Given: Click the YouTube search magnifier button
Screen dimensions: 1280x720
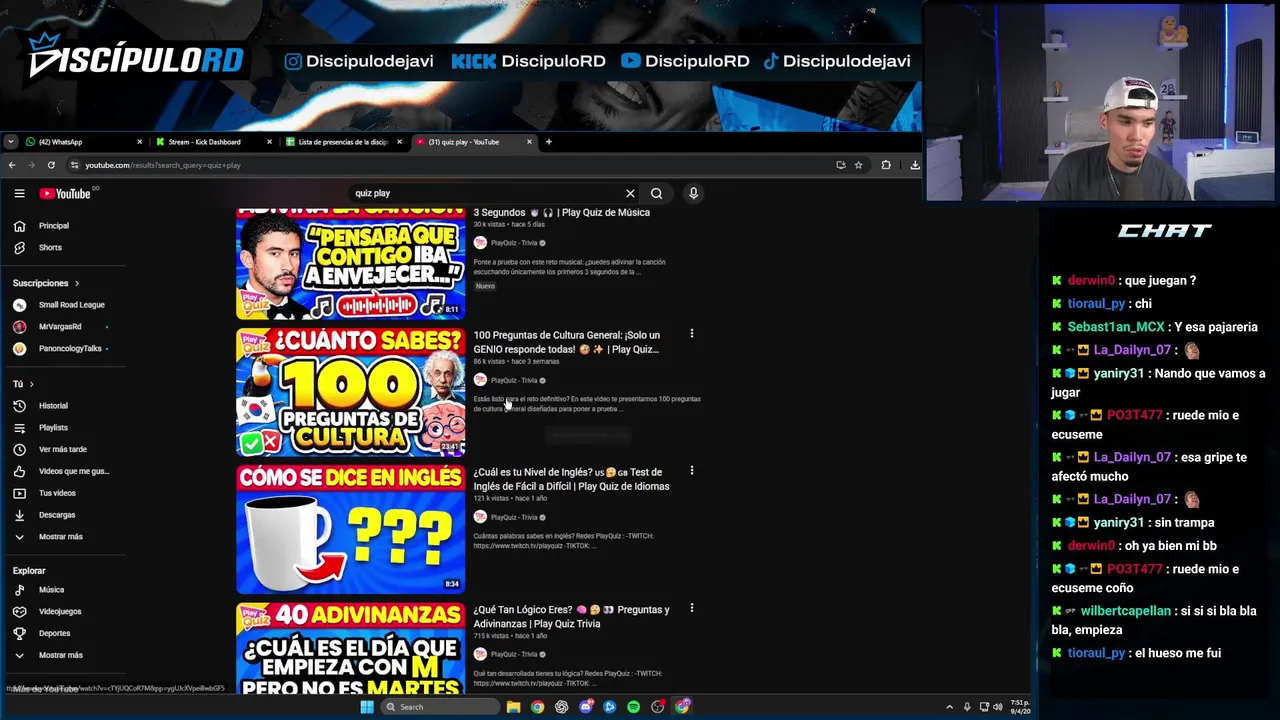Looking at the screenshot, I should 656,193.
